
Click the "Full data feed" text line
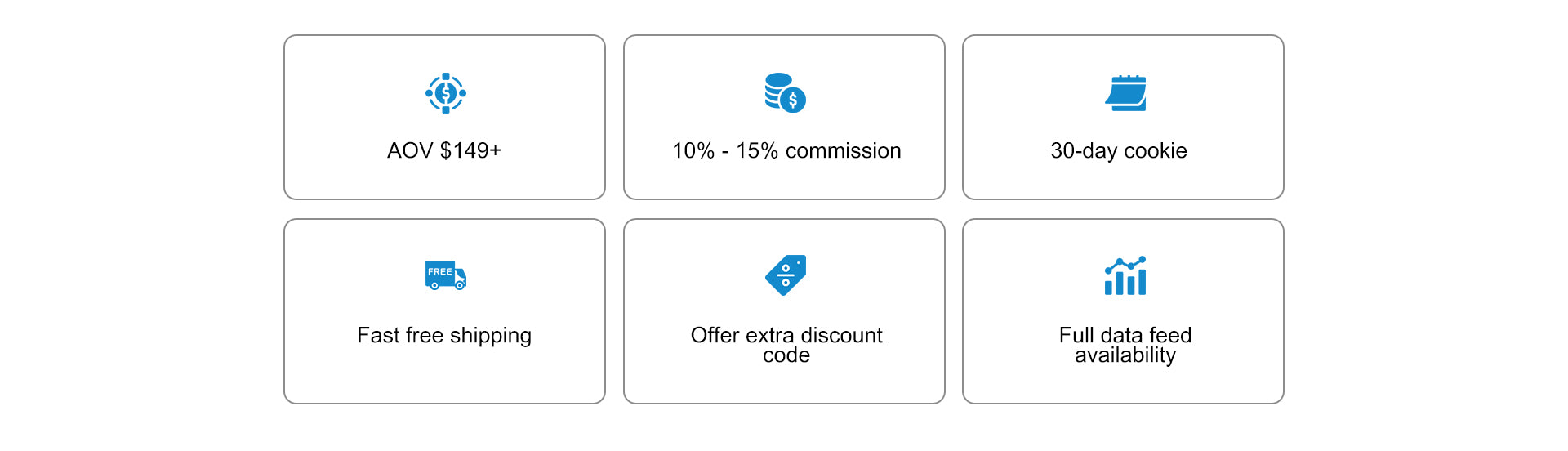pyautogui.click(x=1125, y=335)
